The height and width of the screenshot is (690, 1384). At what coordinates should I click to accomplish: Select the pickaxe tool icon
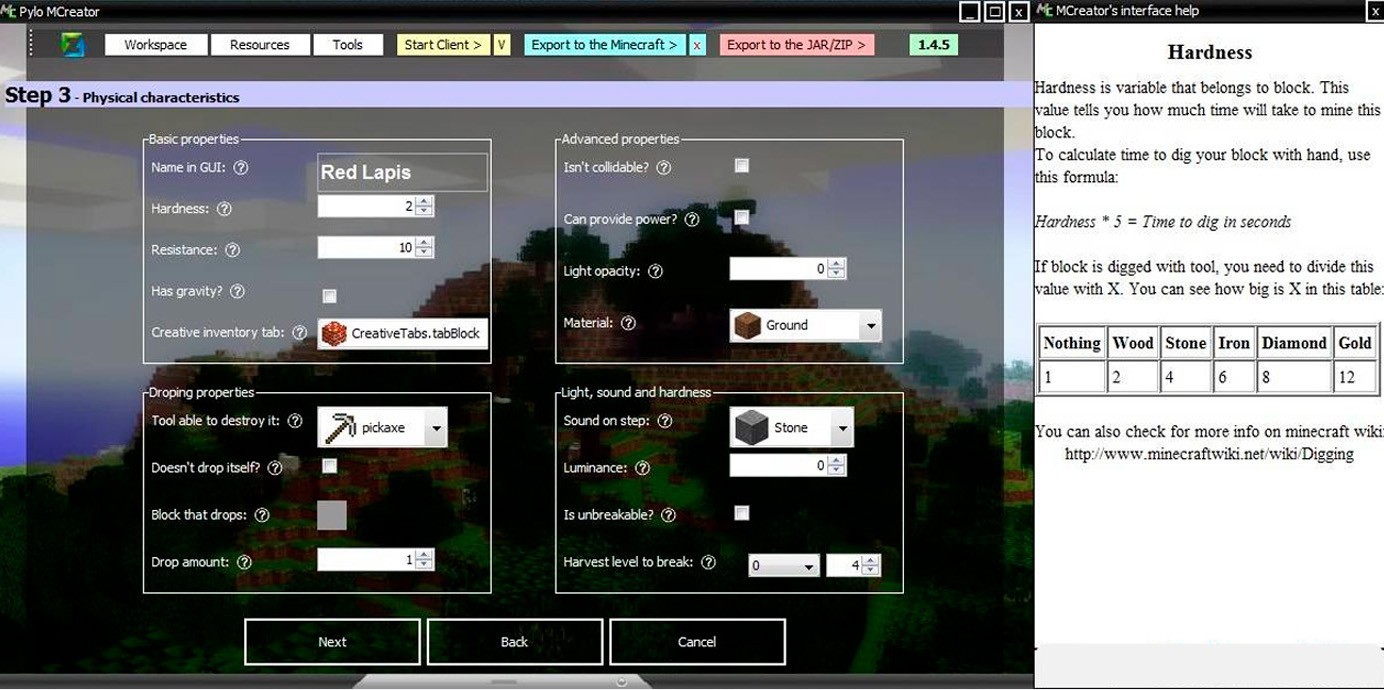[340, 427]
